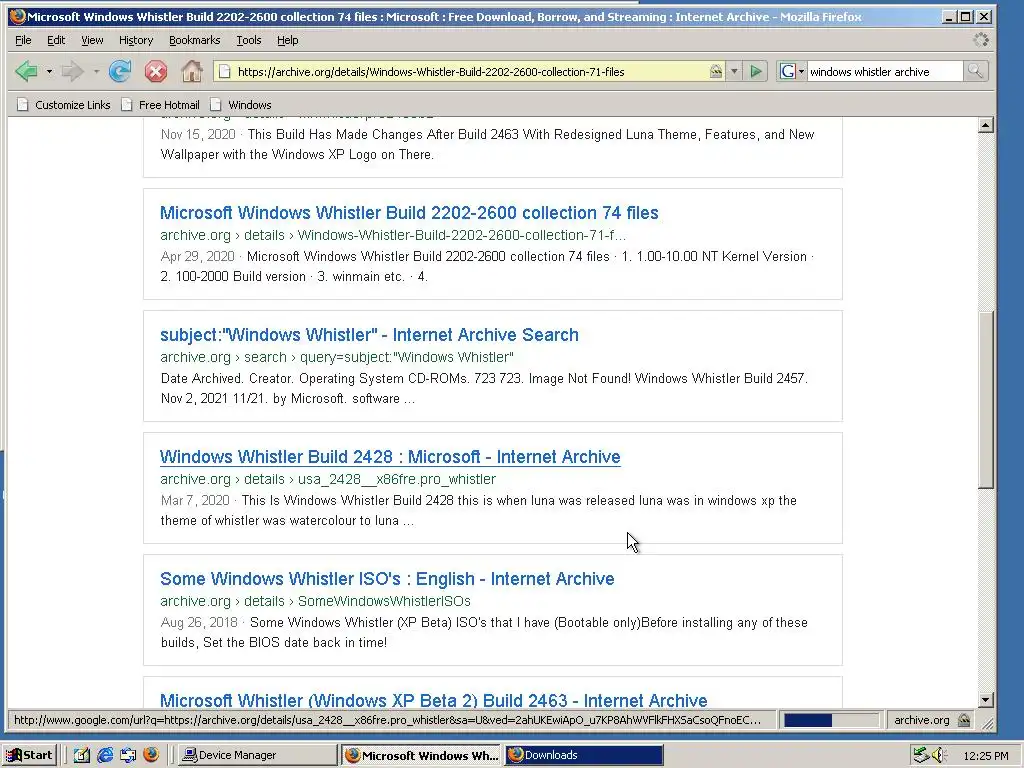The width and height of the screenshot is (1024, 768).
Task: Switch to the Downloads taskbar window
Action: tap(584, 756)
